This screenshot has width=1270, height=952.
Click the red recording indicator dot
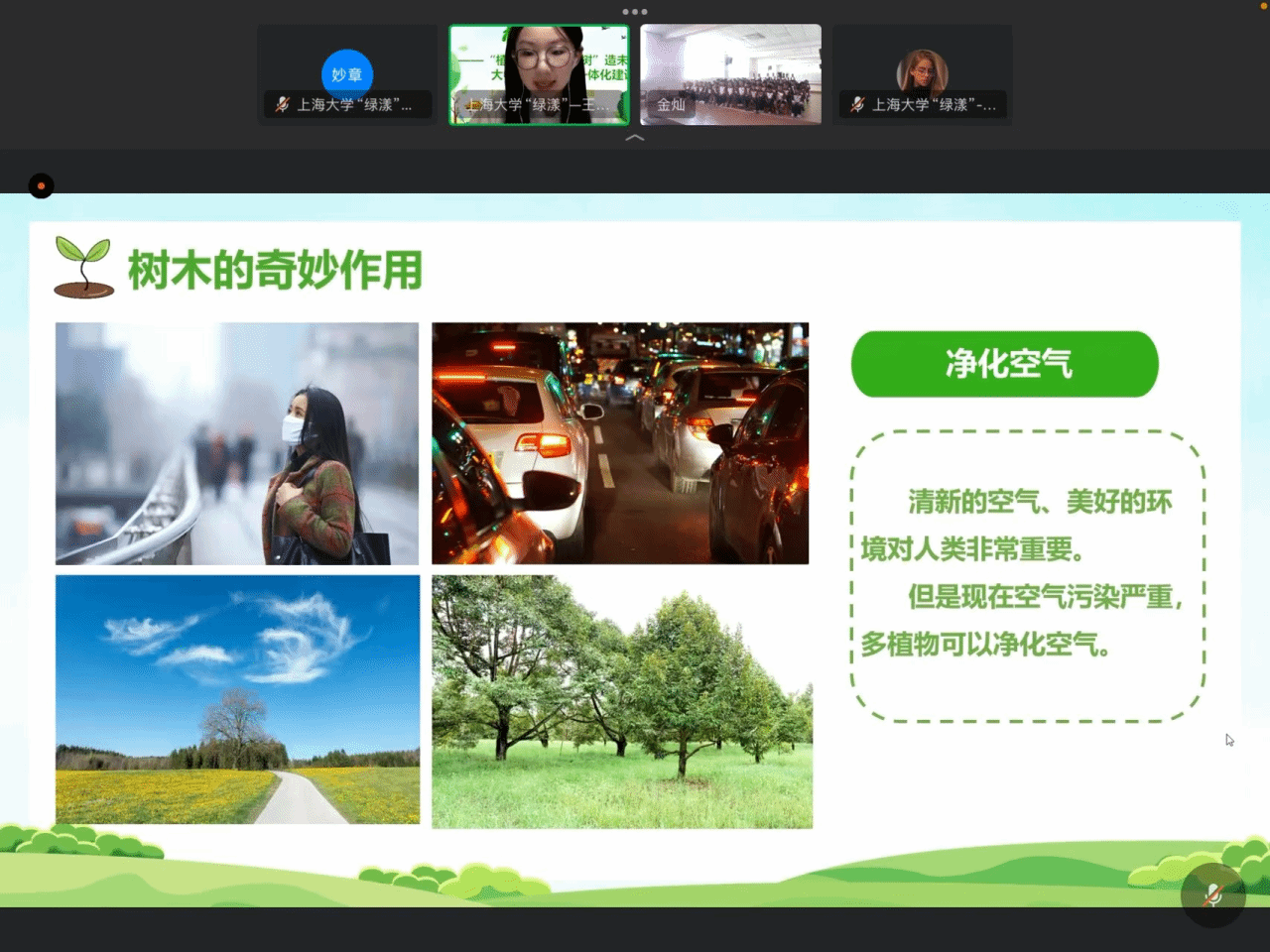pos(41,185)
